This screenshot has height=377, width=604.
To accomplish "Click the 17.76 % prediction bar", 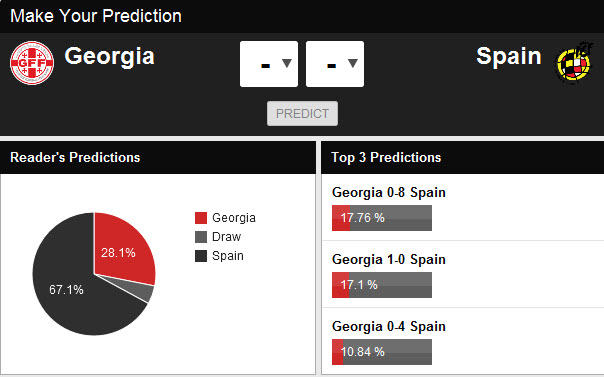I will pos(382,218).
